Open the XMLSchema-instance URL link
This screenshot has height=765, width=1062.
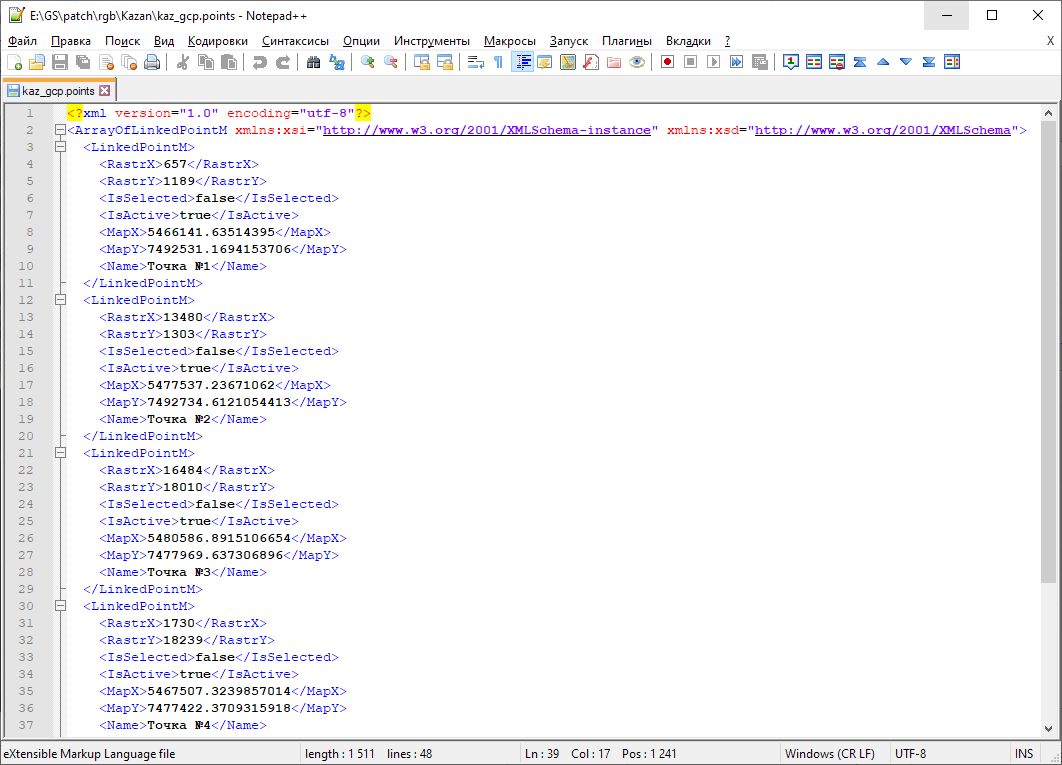(x=486, y=130)
